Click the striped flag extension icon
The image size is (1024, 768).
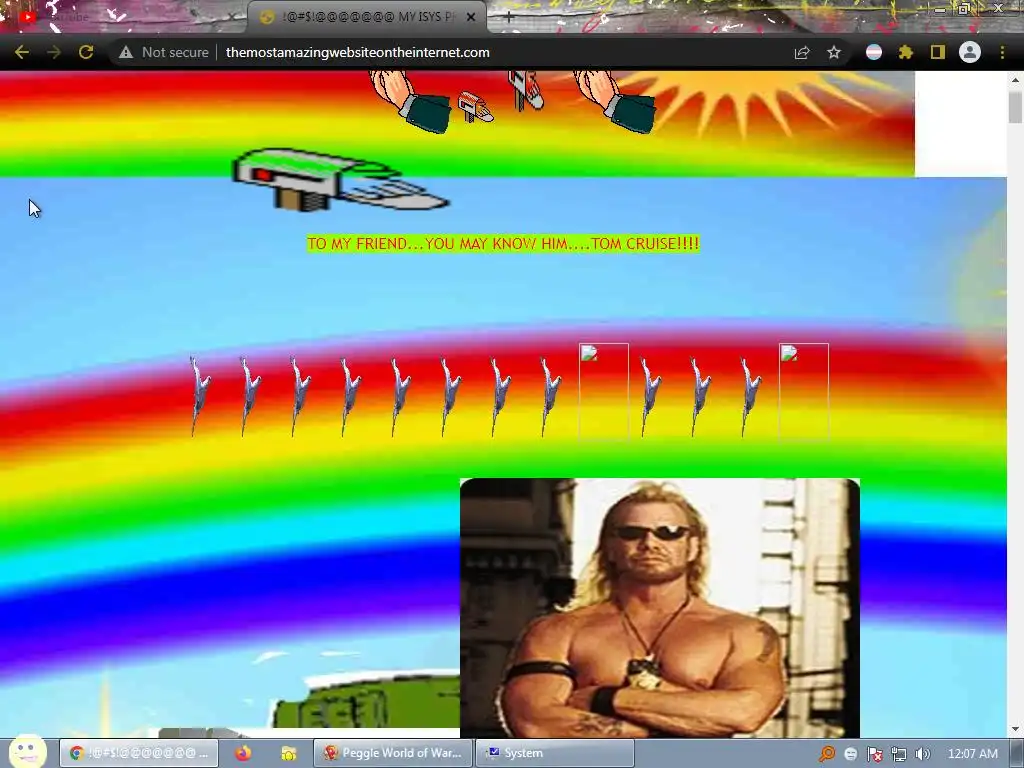pos(874,52)
